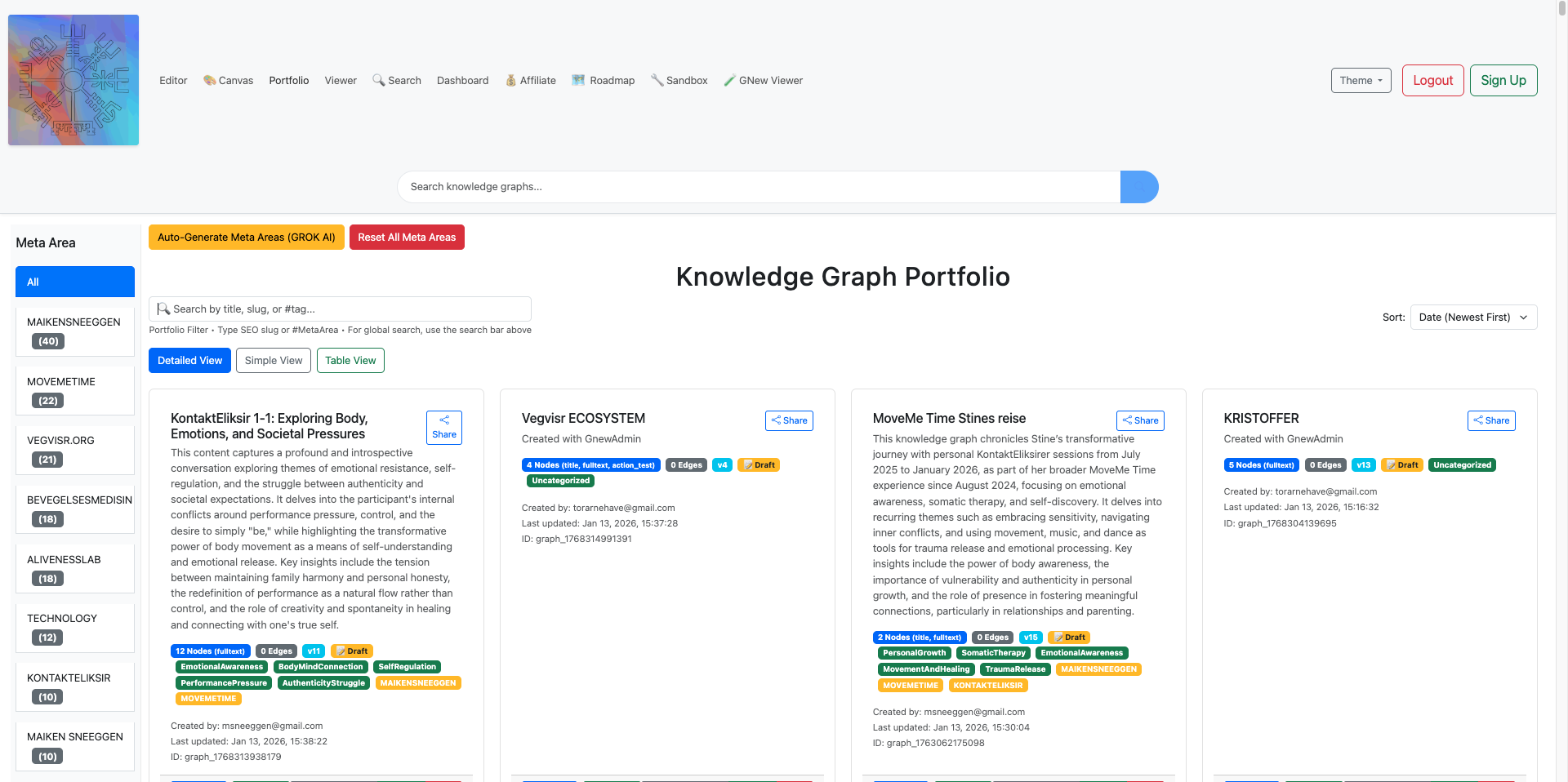Open the Dashboard nav item
1568x782 pixels.
click(x=462, y=80)
